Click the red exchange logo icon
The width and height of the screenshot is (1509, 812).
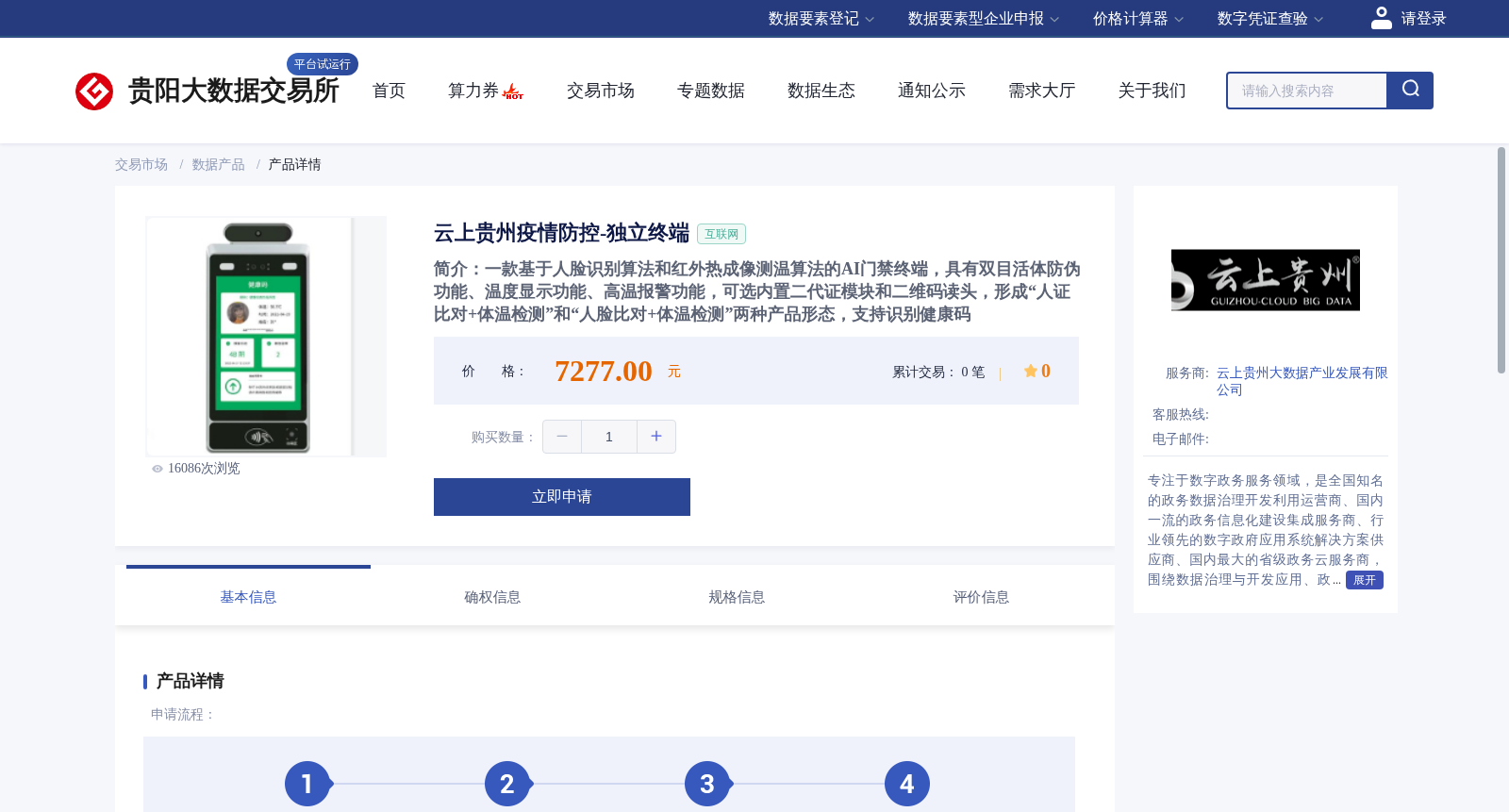click(x=94, y=91)
